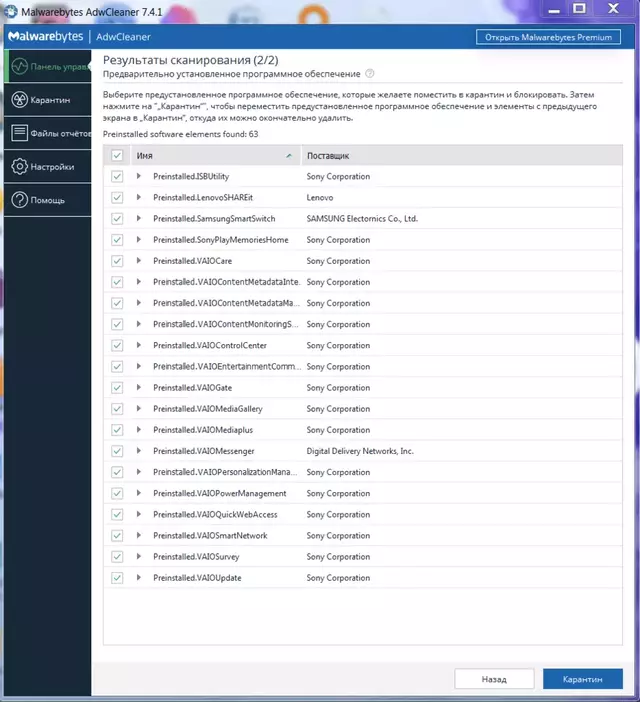Click Preinstalled software elements found: 63 text
Image resolution: width=640 pixels, height=702 pixels.
click(181, 134)
